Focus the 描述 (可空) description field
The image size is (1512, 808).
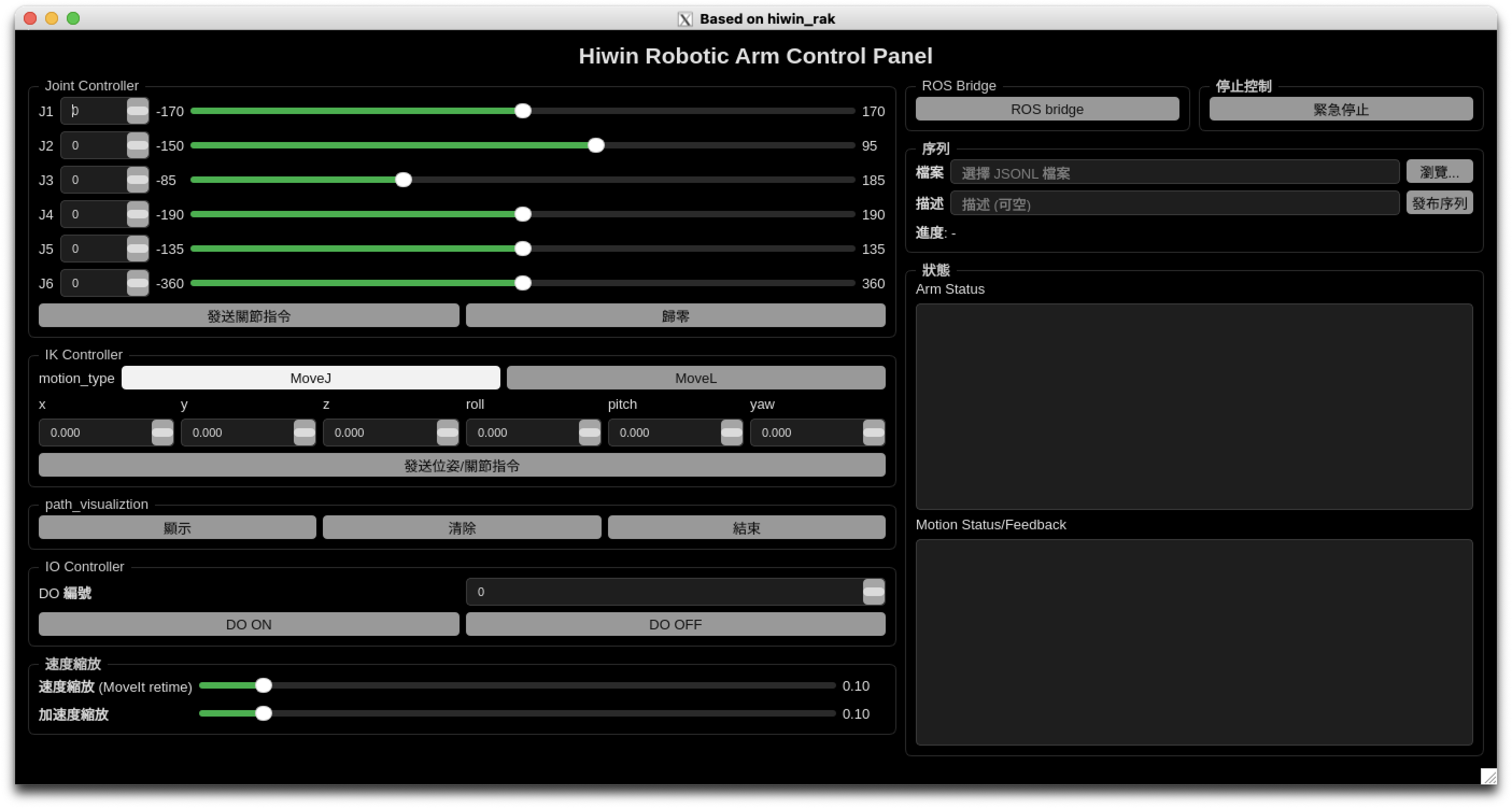(x=1175, y=203)
